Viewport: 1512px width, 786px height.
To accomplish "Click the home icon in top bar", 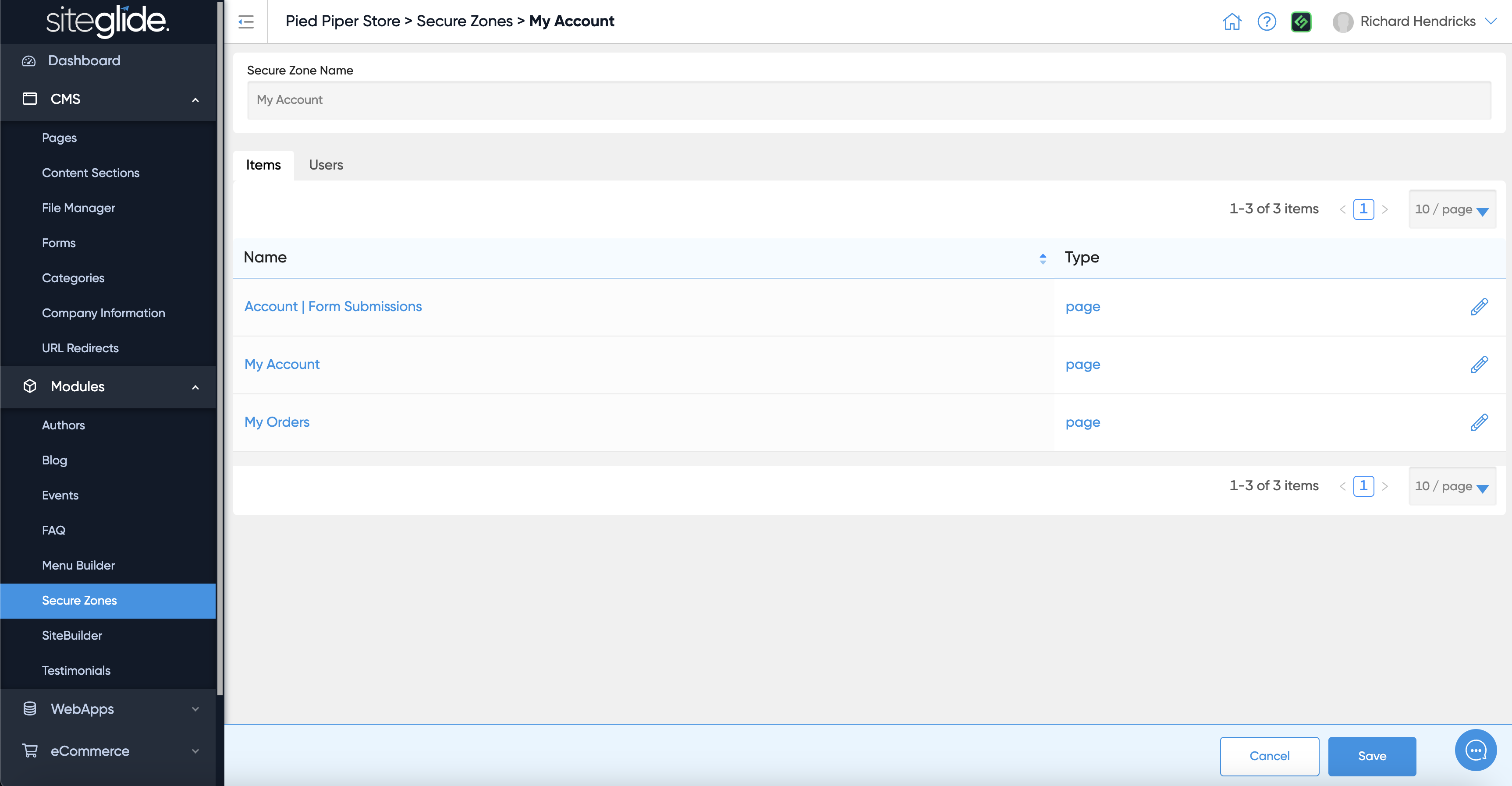I will tap(1232, 22).
